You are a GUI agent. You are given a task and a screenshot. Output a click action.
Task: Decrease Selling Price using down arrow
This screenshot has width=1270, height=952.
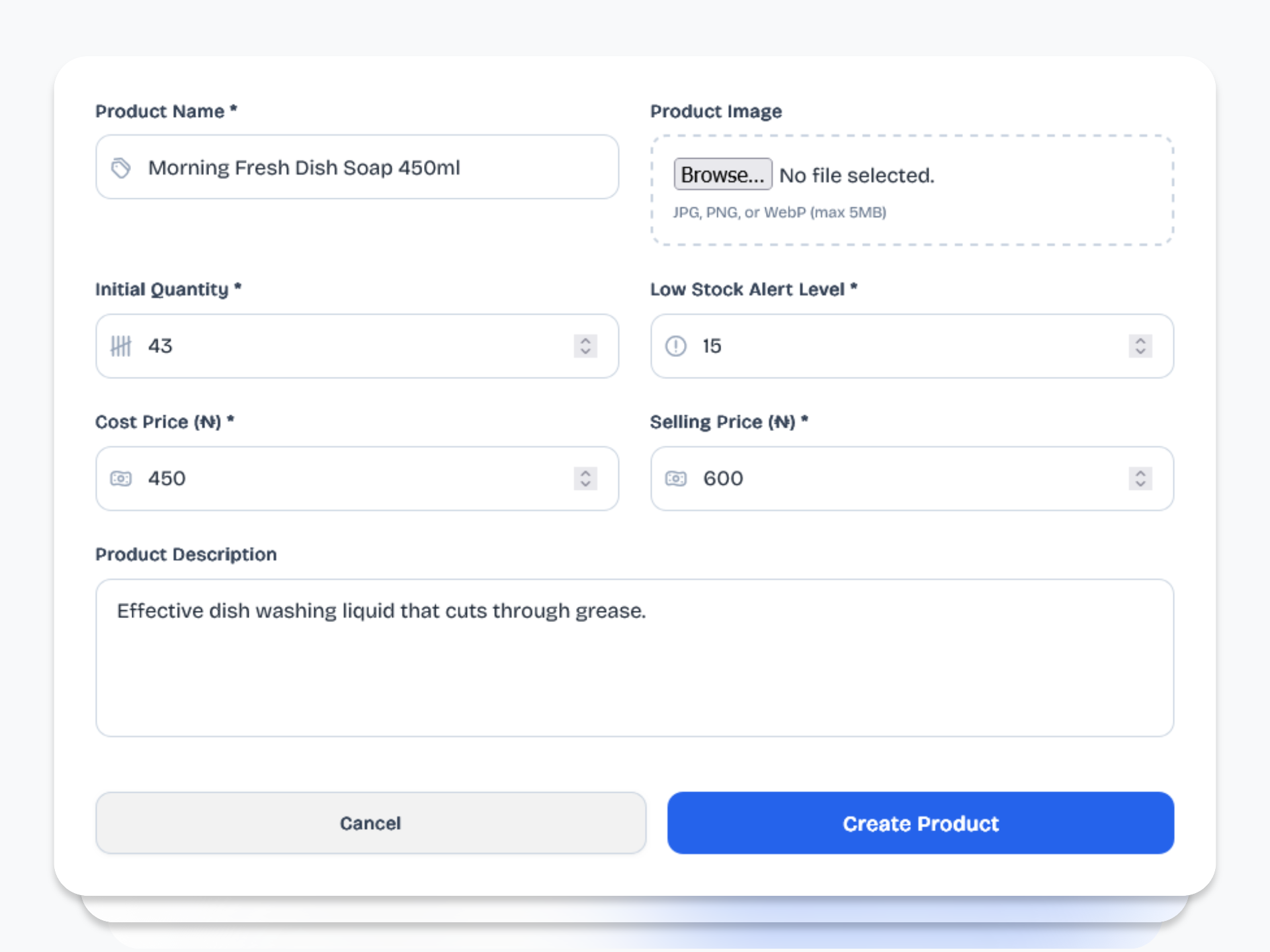click(1140, 484)
